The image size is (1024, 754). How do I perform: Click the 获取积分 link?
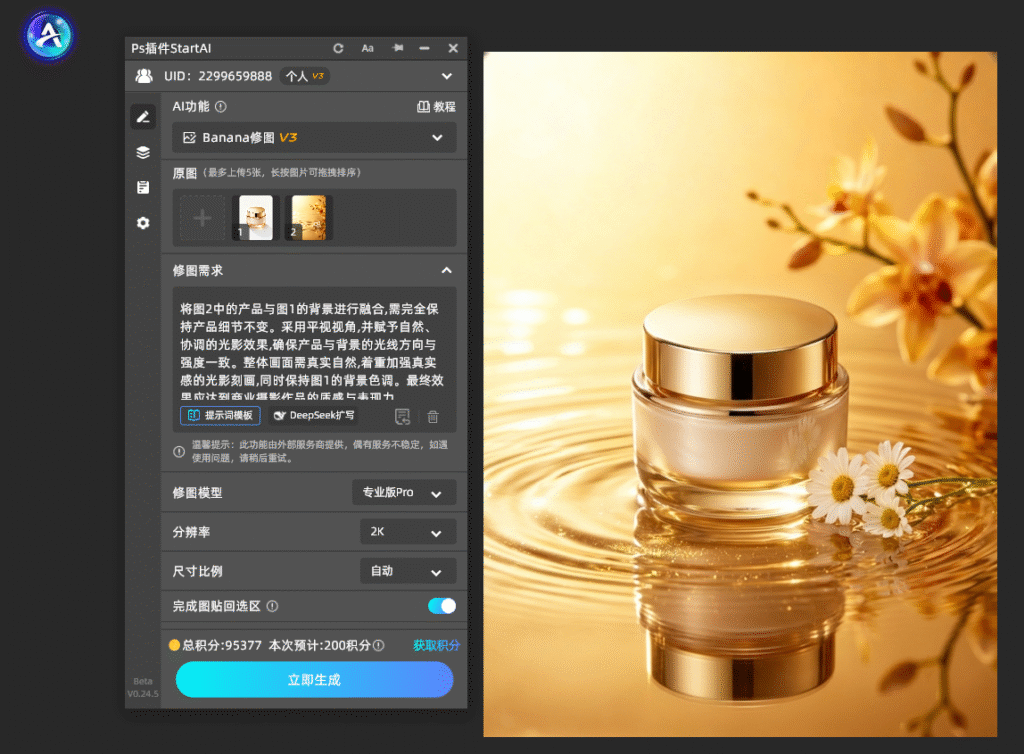tap(436, 646)
